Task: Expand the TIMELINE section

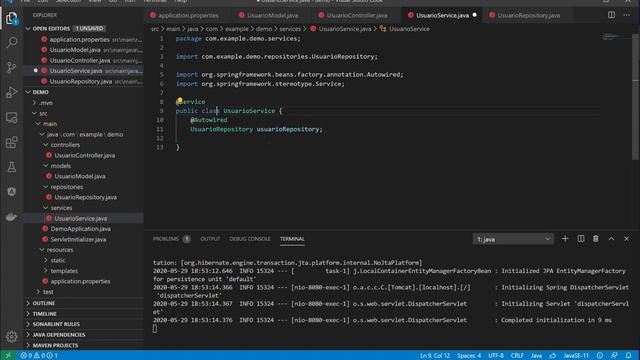Action: [84, 314]
